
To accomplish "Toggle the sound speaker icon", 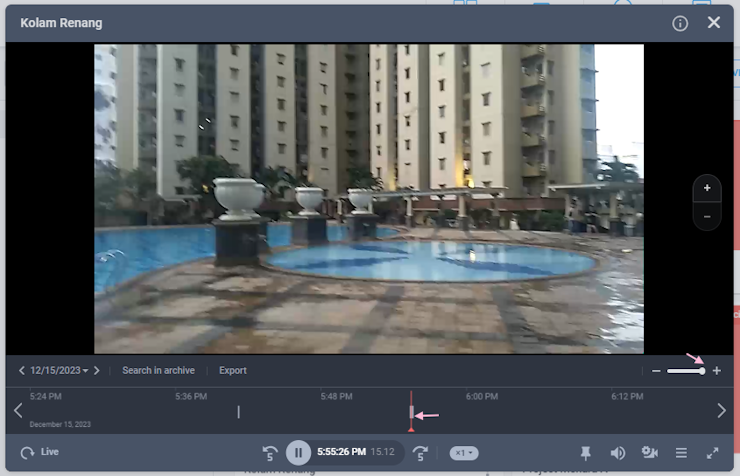I will pos(617,453).
